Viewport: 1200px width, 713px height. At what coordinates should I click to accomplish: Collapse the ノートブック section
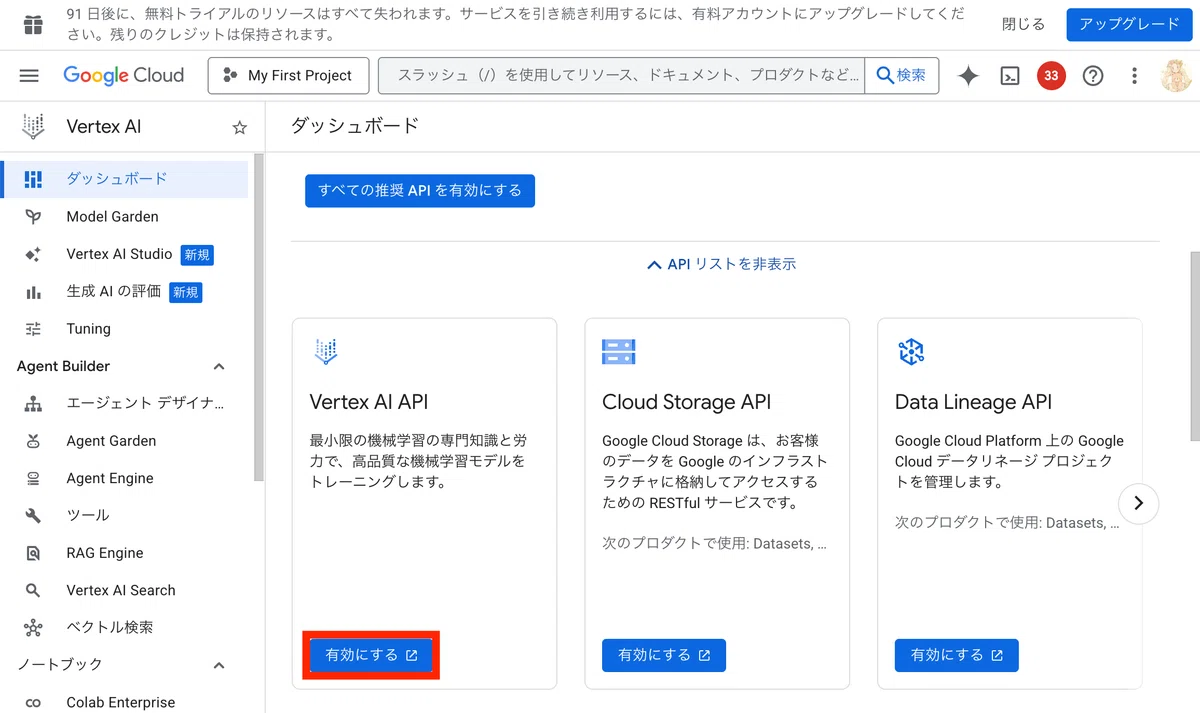pos(219,665)
